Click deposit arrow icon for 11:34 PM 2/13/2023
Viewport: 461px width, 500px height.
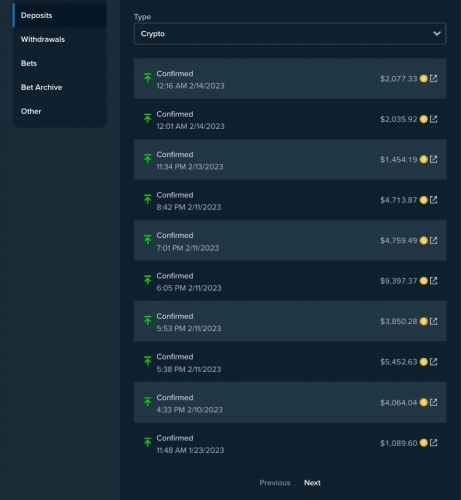tap(147, 158)
